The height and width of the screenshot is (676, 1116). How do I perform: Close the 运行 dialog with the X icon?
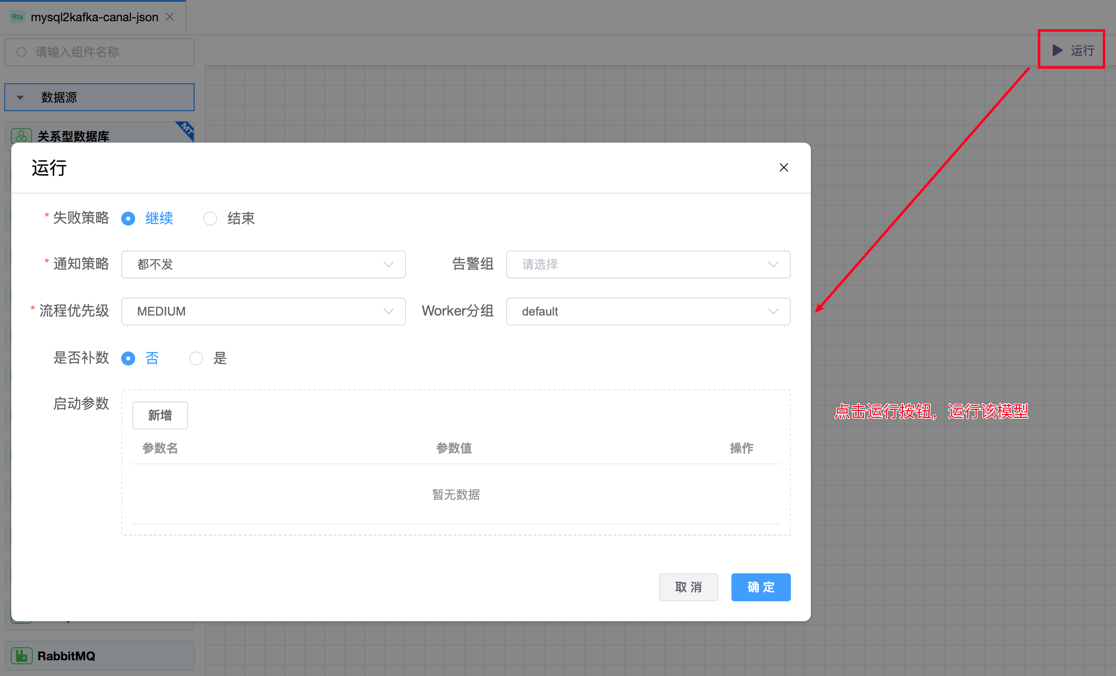784,167
